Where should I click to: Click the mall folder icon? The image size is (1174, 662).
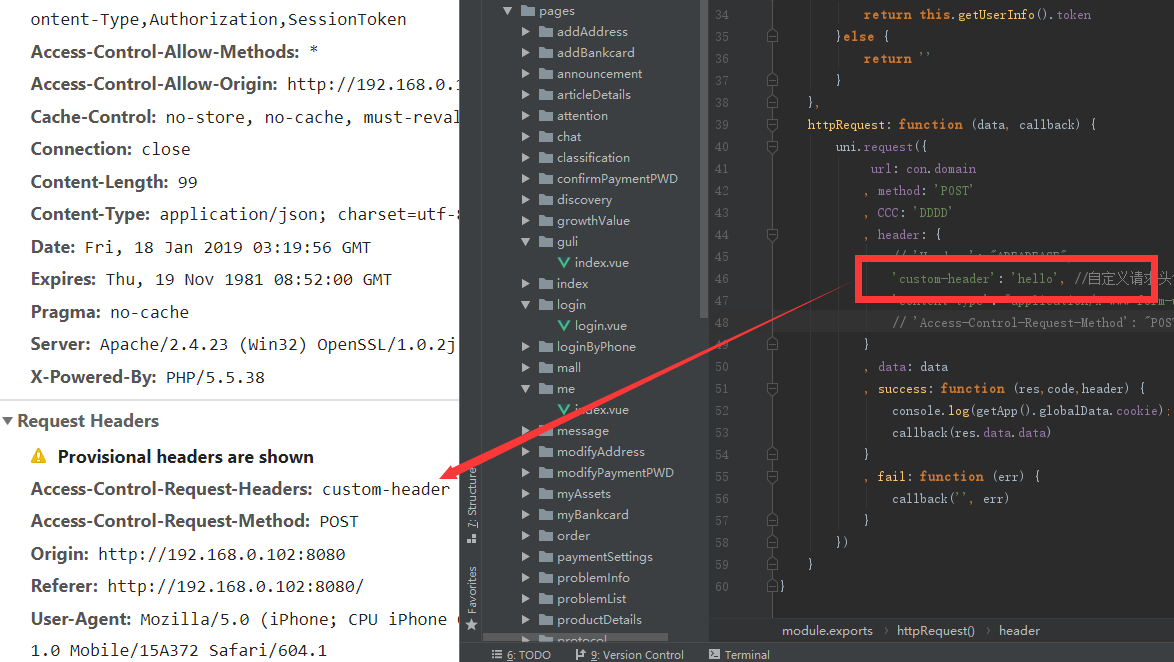(x=545, y=368)
